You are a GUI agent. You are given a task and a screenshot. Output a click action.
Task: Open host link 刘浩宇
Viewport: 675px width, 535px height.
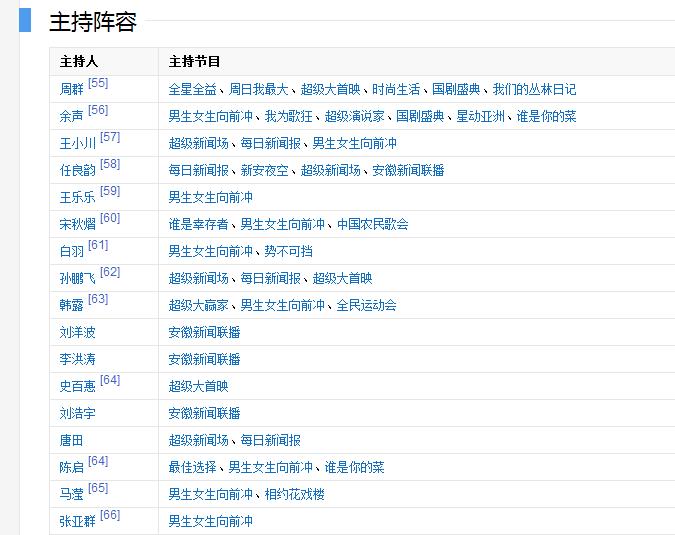click(77, 414)
